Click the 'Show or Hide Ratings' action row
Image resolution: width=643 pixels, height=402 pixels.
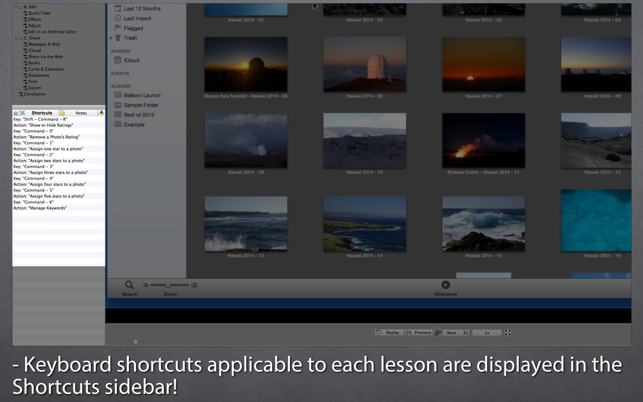point(59,125)
